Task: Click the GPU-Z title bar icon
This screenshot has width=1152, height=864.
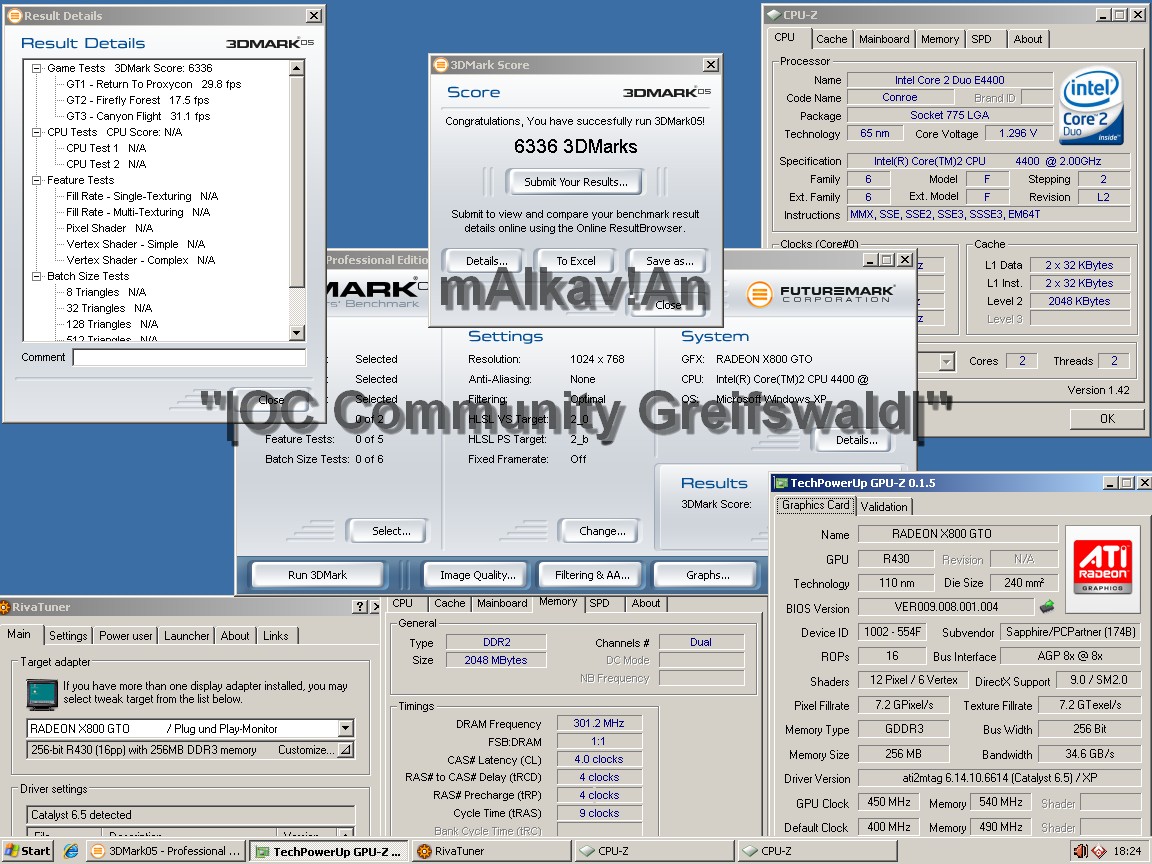Action: (x=780, y=483)
